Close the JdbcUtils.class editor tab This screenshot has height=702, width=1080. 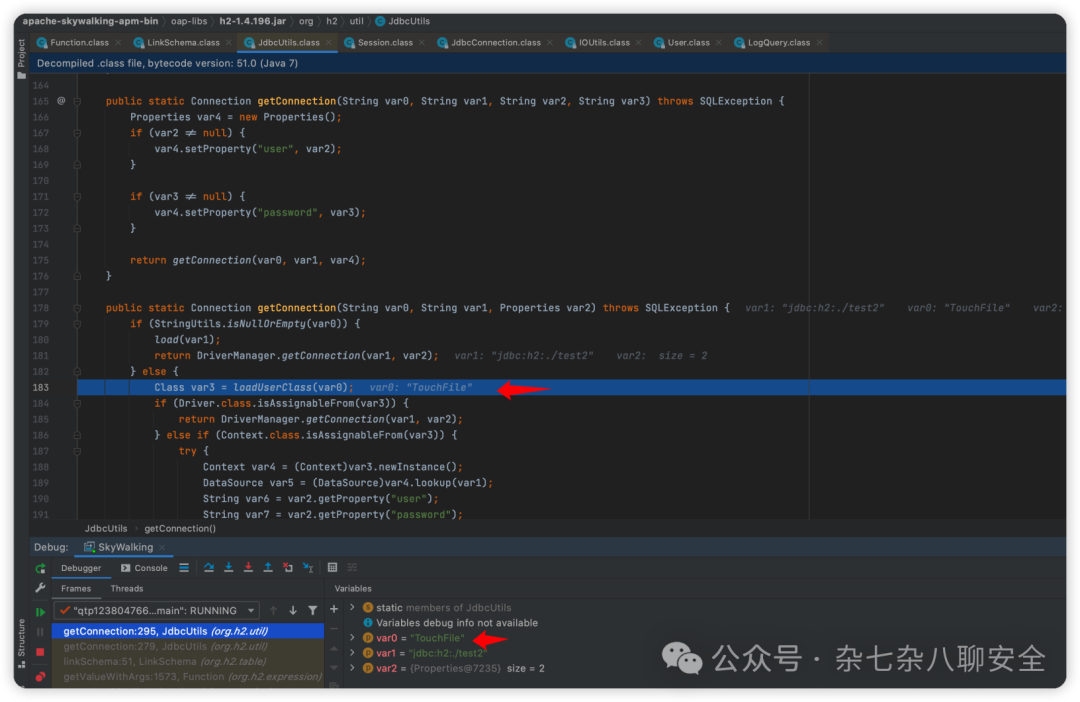pyautogui.click(x=329, y=43)
